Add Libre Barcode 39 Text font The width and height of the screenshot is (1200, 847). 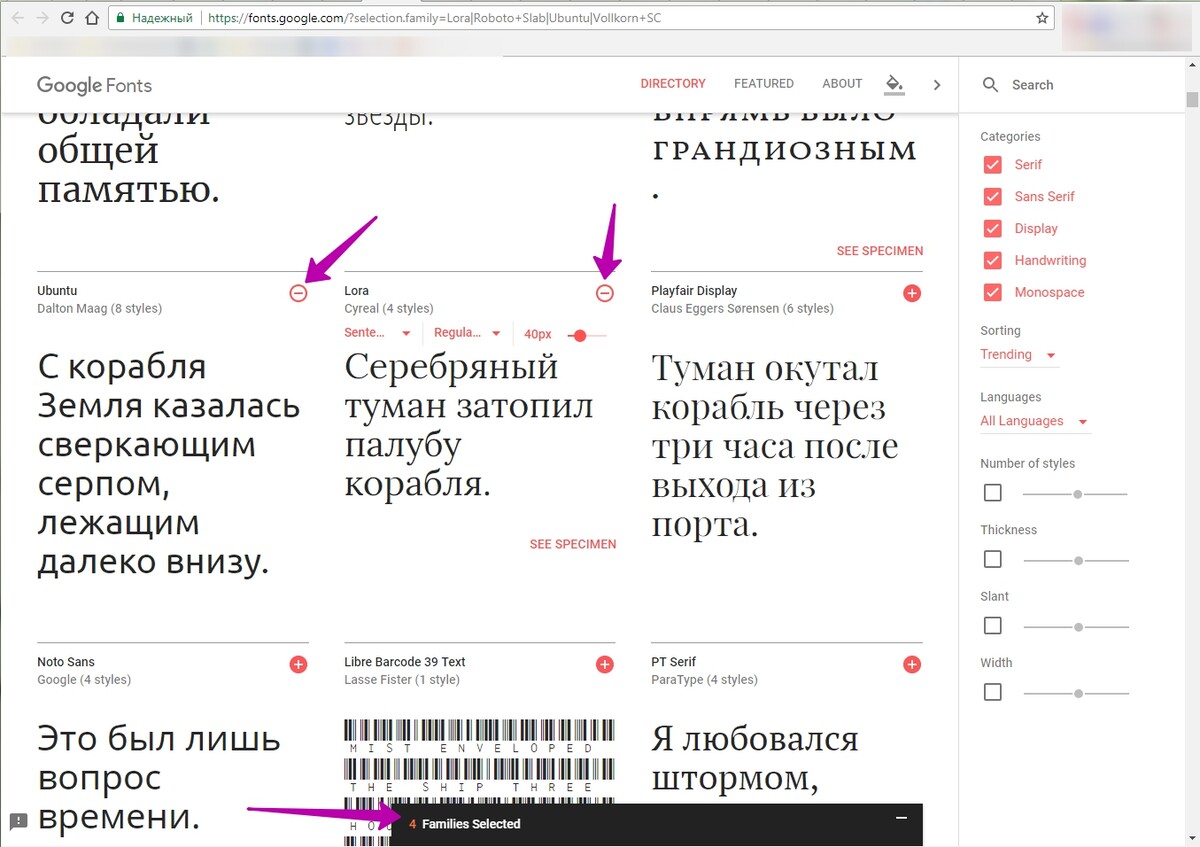coord(605,664)
